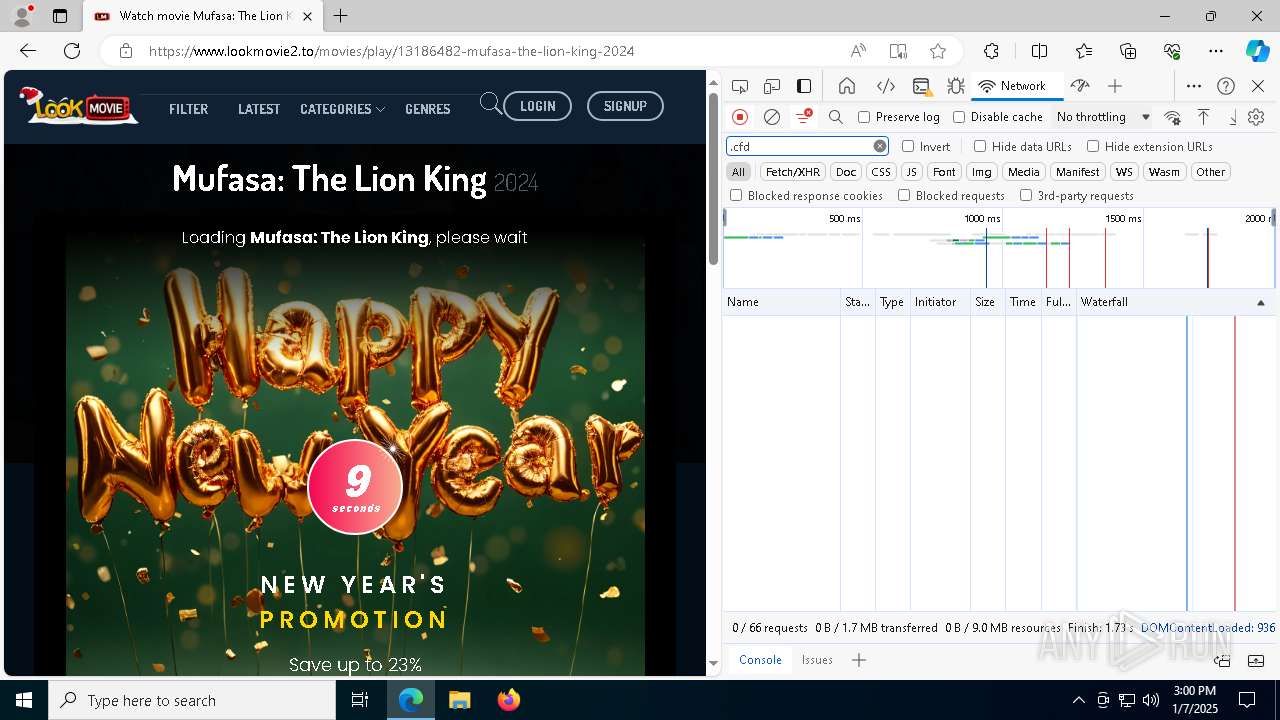
Task: Open the GENRES link
Action: click(428, 109)
